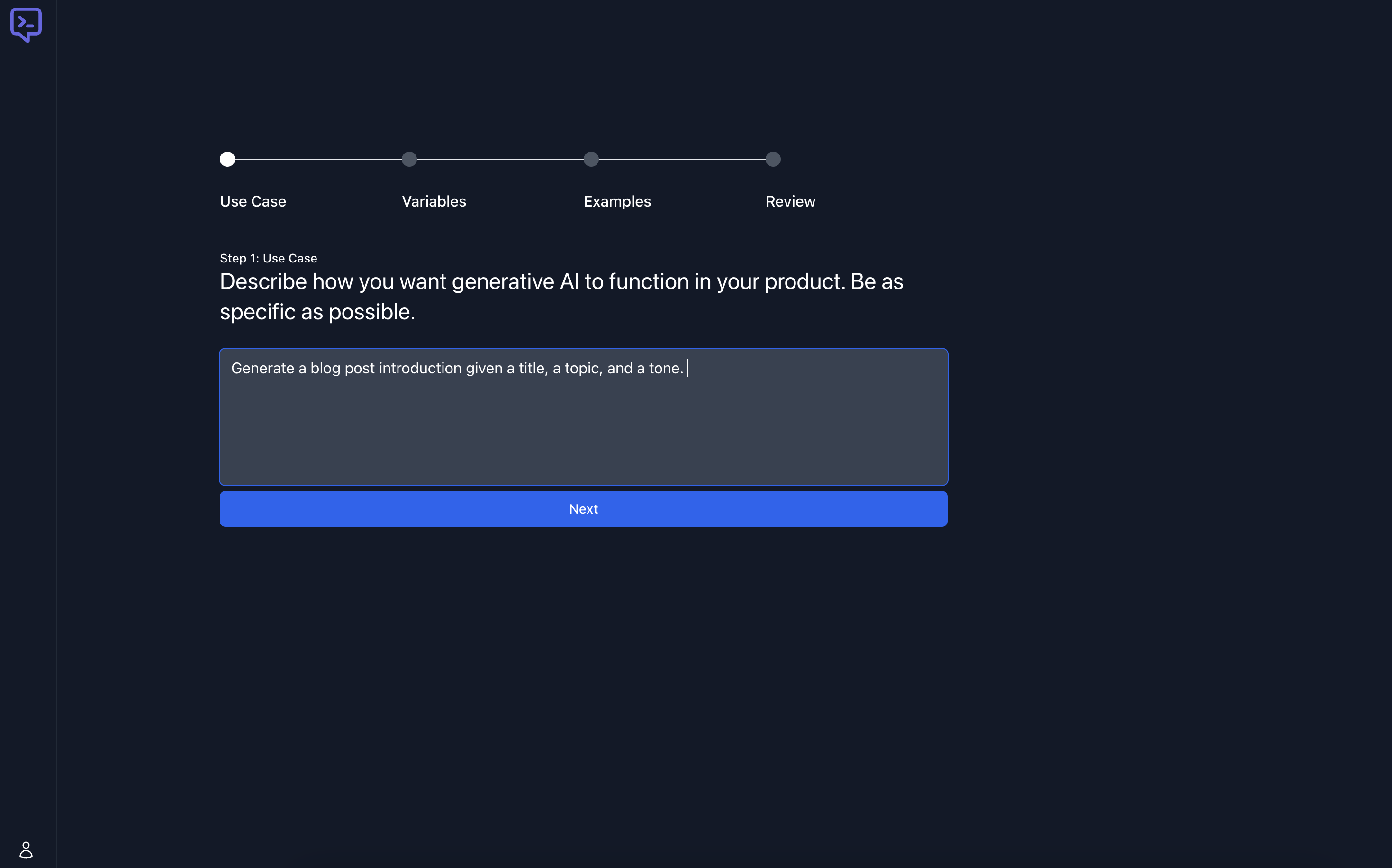
Task: Click the Examples step circle
Action: coord(591,159)
